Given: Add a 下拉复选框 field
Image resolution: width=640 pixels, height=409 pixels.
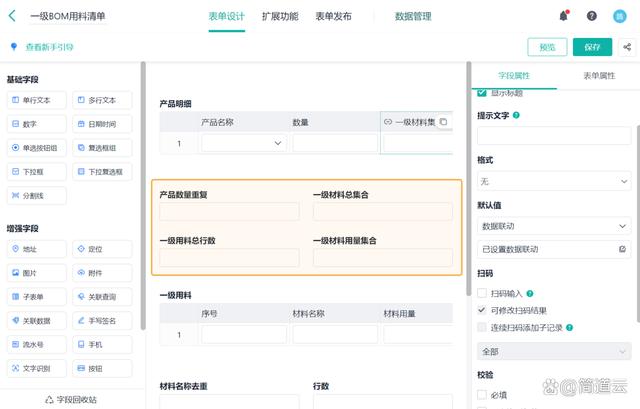Looking at the screenshot, I should (x=102, y=172).
